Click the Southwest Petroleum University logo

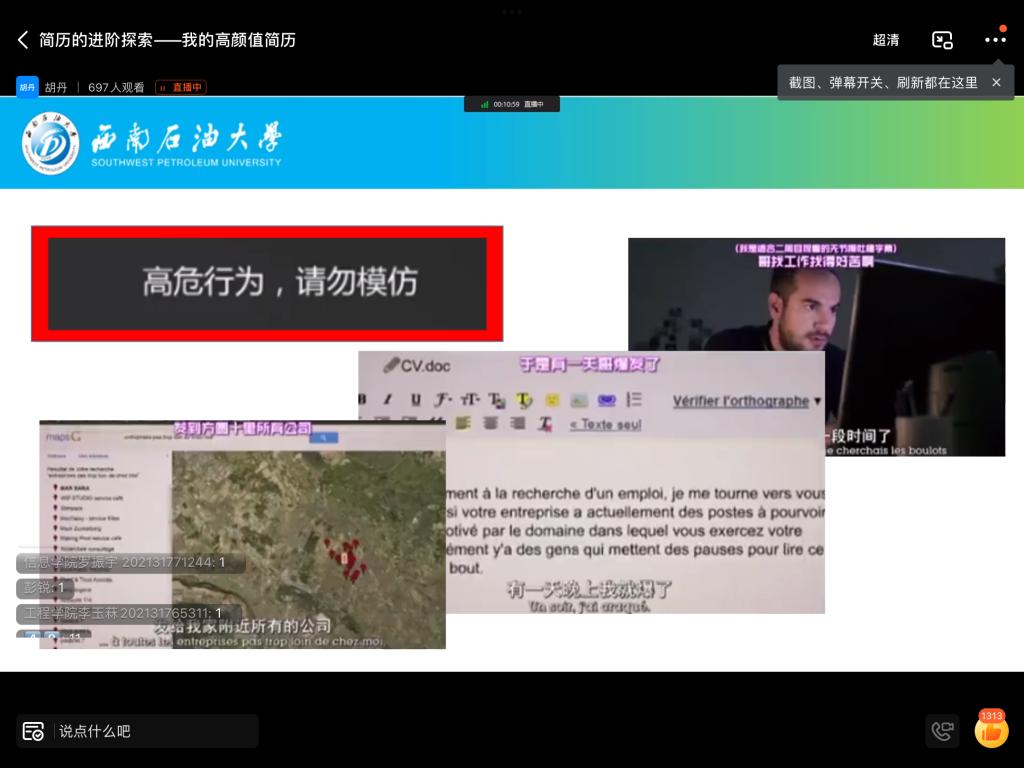[x=51, y=143]
